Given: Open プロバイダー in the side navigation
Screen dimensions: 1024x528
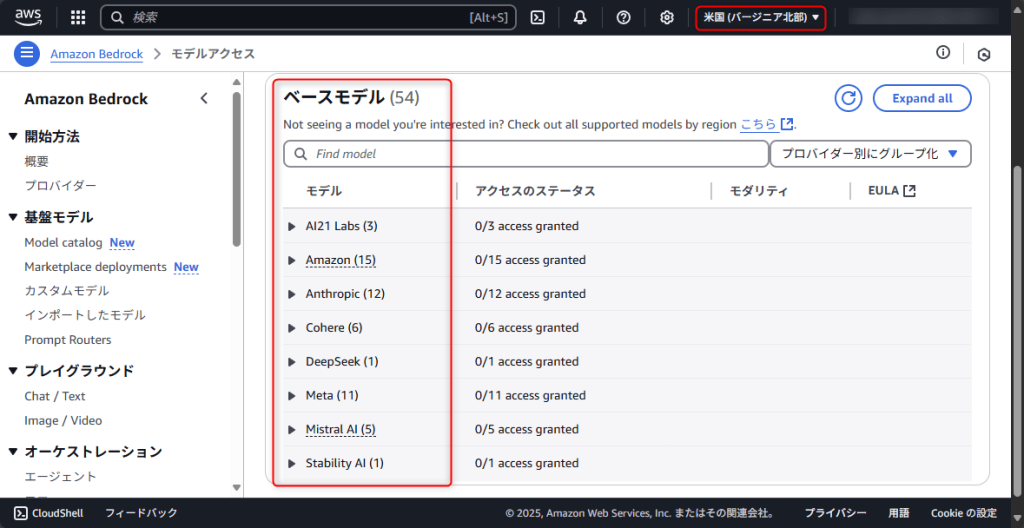Looking at the screenshot, I should [x=61, y=186].
